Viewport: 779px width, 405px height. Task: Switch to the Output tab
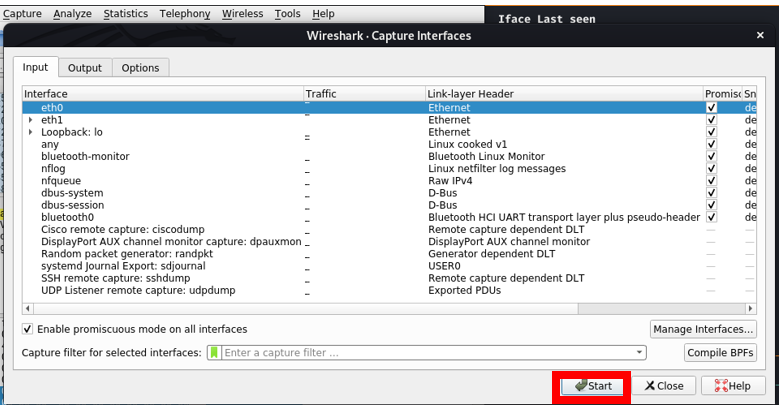click(x=85, y=68)
